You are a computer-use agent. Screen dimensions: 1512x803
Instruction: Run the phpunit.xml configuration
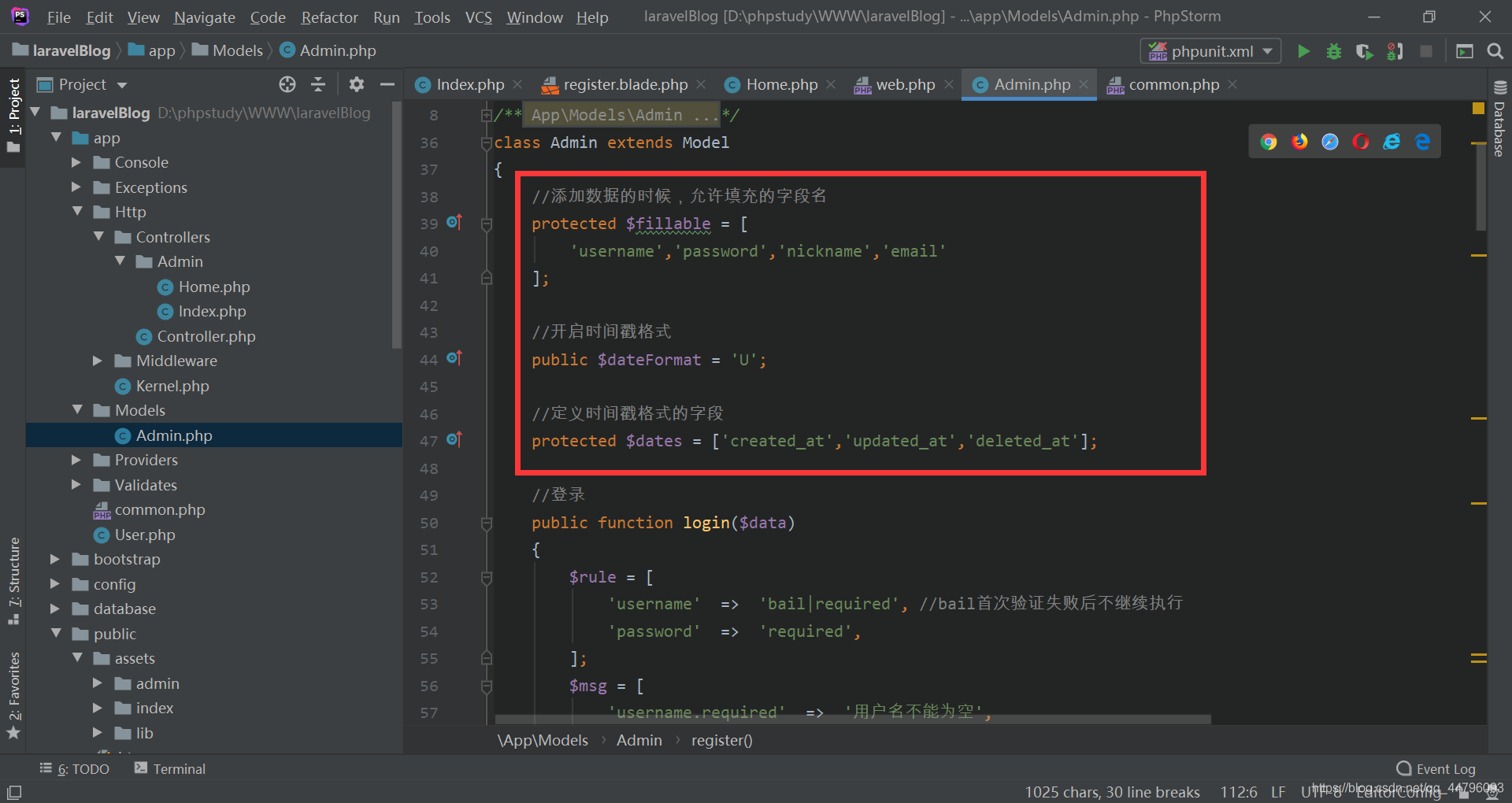click(x=1303, y=51)
